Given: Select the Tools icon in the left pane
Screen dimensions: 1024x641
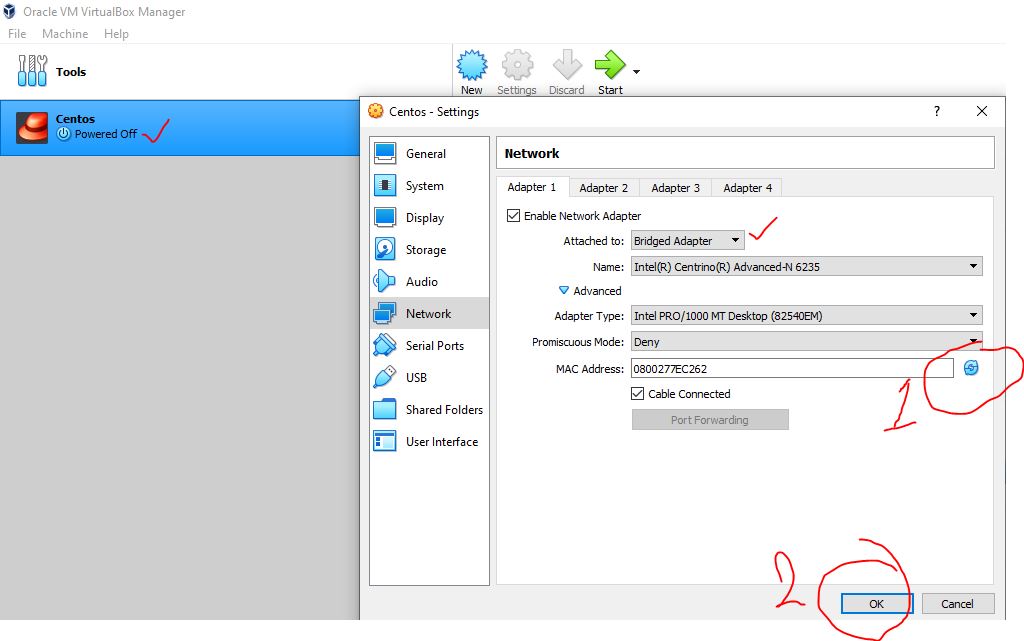Looking at the screenshot, I should click(x=32, y=70).
